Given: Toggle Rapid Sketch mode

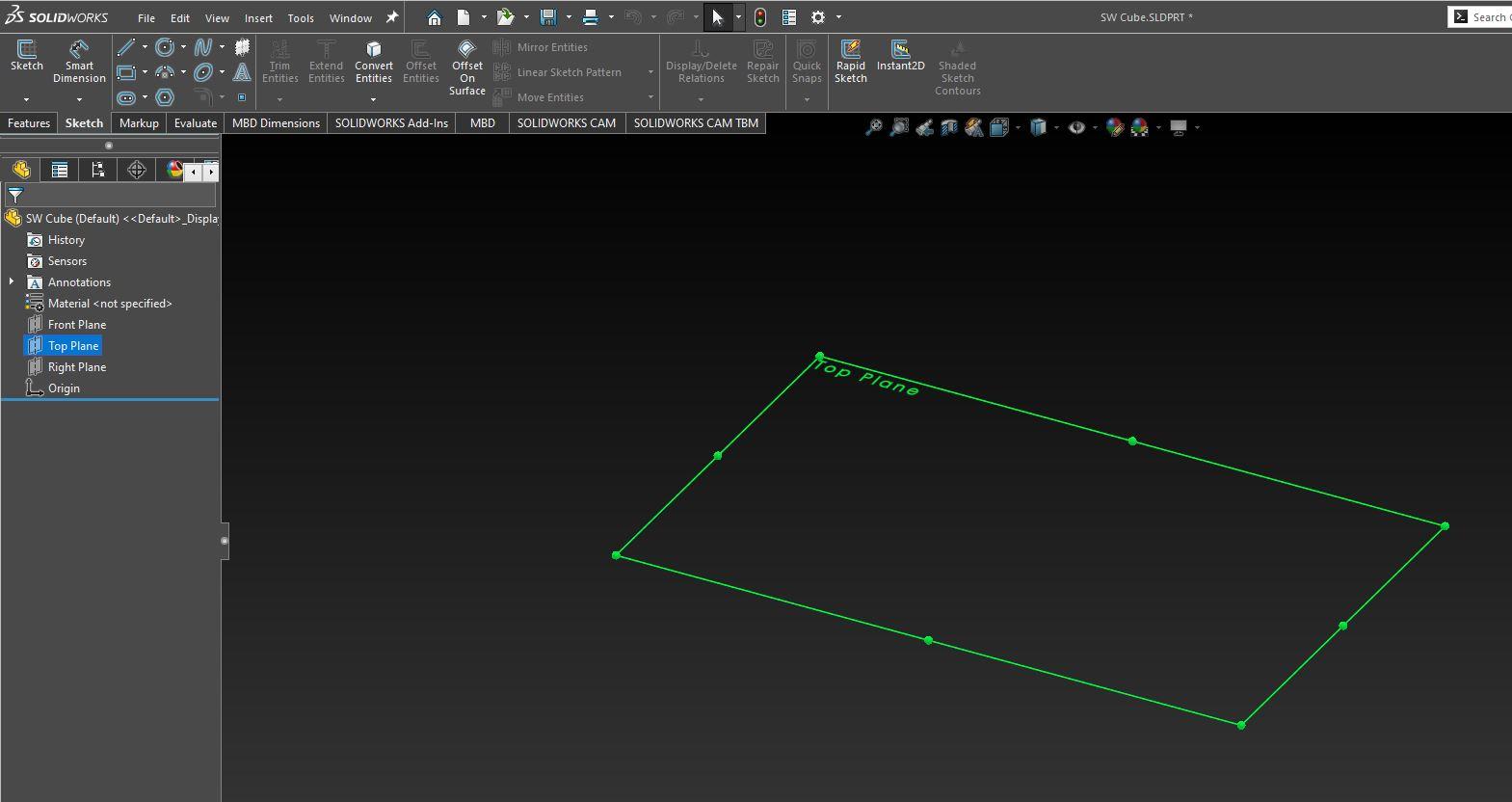Looking at the screenshot, I should pyautogui.click(x=850, y=62).
